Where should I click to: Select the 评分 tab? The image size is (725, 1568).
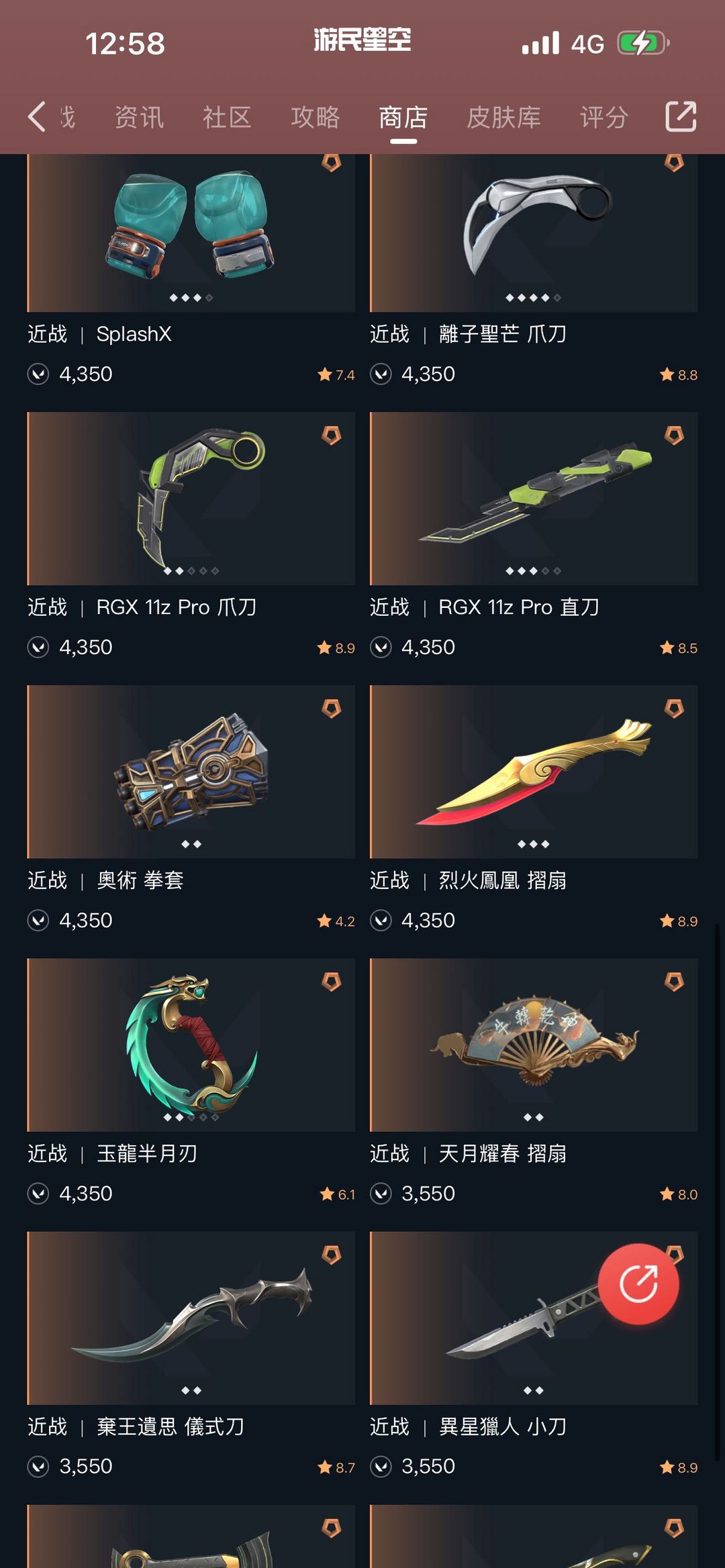(x=604, y=117)
